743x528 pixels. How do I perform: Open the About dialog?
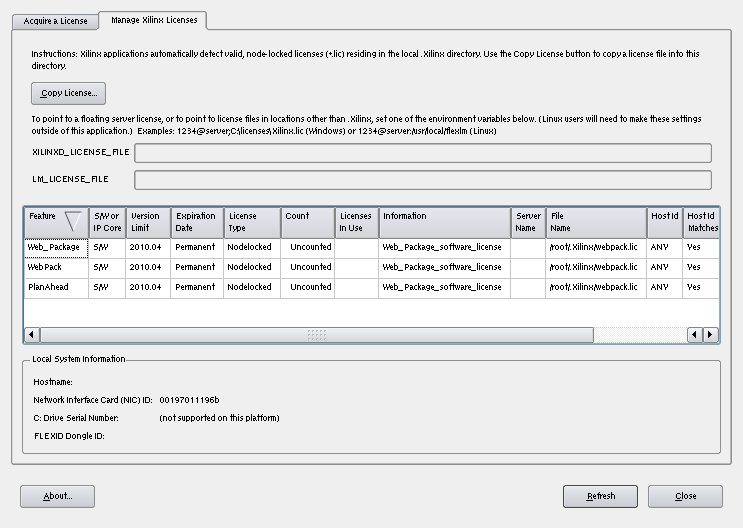click(x=57, y=496)
